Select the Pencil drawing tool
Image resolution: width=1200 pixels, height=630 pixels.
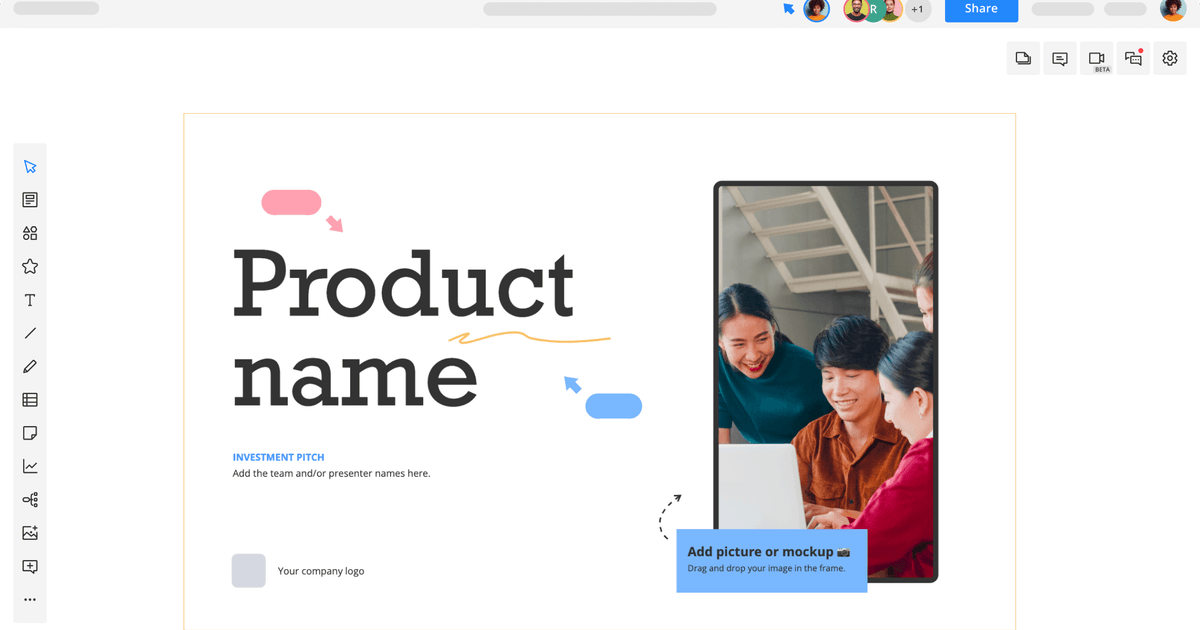(30, 367)
